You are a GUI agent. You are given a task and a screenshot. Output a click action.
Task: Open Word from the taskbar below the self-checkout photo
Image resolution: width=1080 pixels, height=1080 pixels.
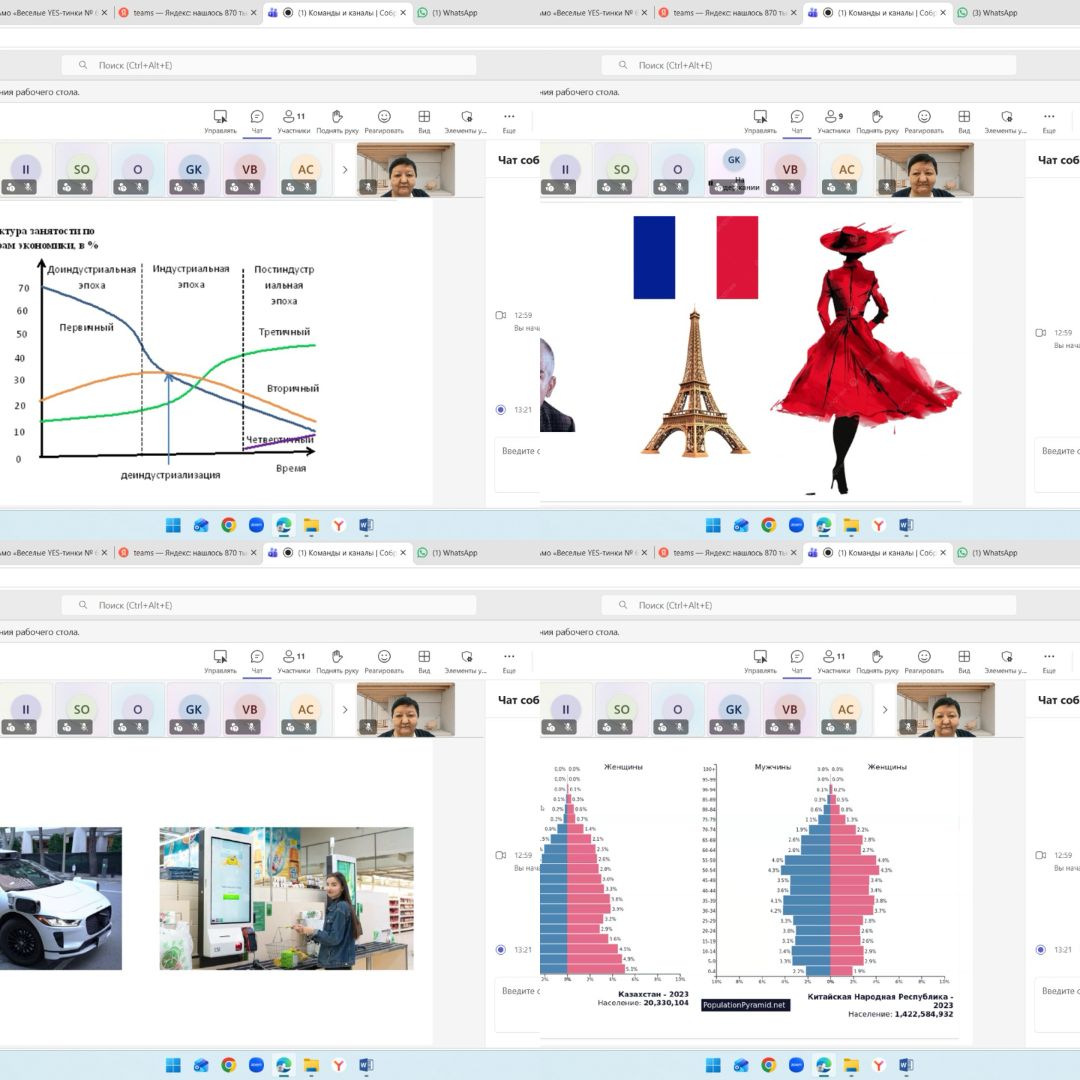click(x=366, y=1066)
